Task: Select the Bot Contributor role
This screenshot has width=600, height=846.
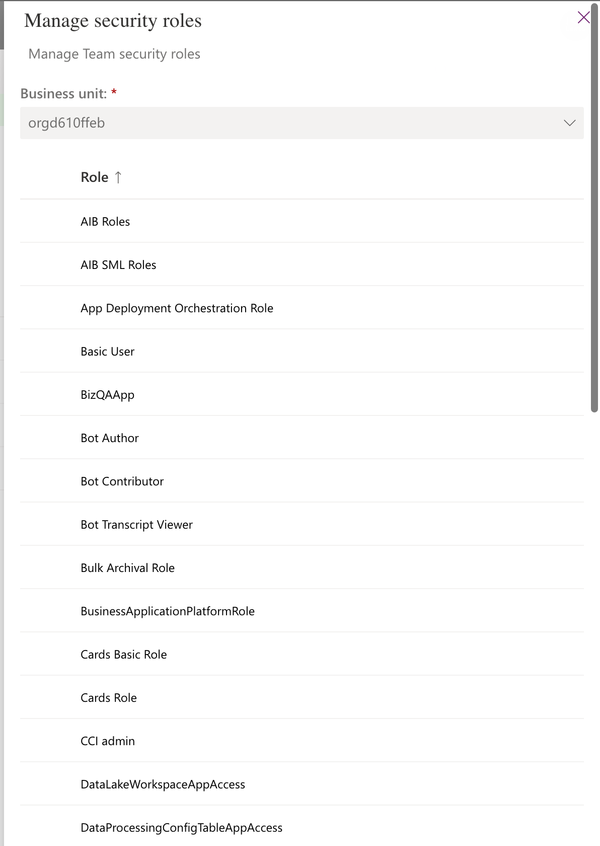Action: coord(121,481)
